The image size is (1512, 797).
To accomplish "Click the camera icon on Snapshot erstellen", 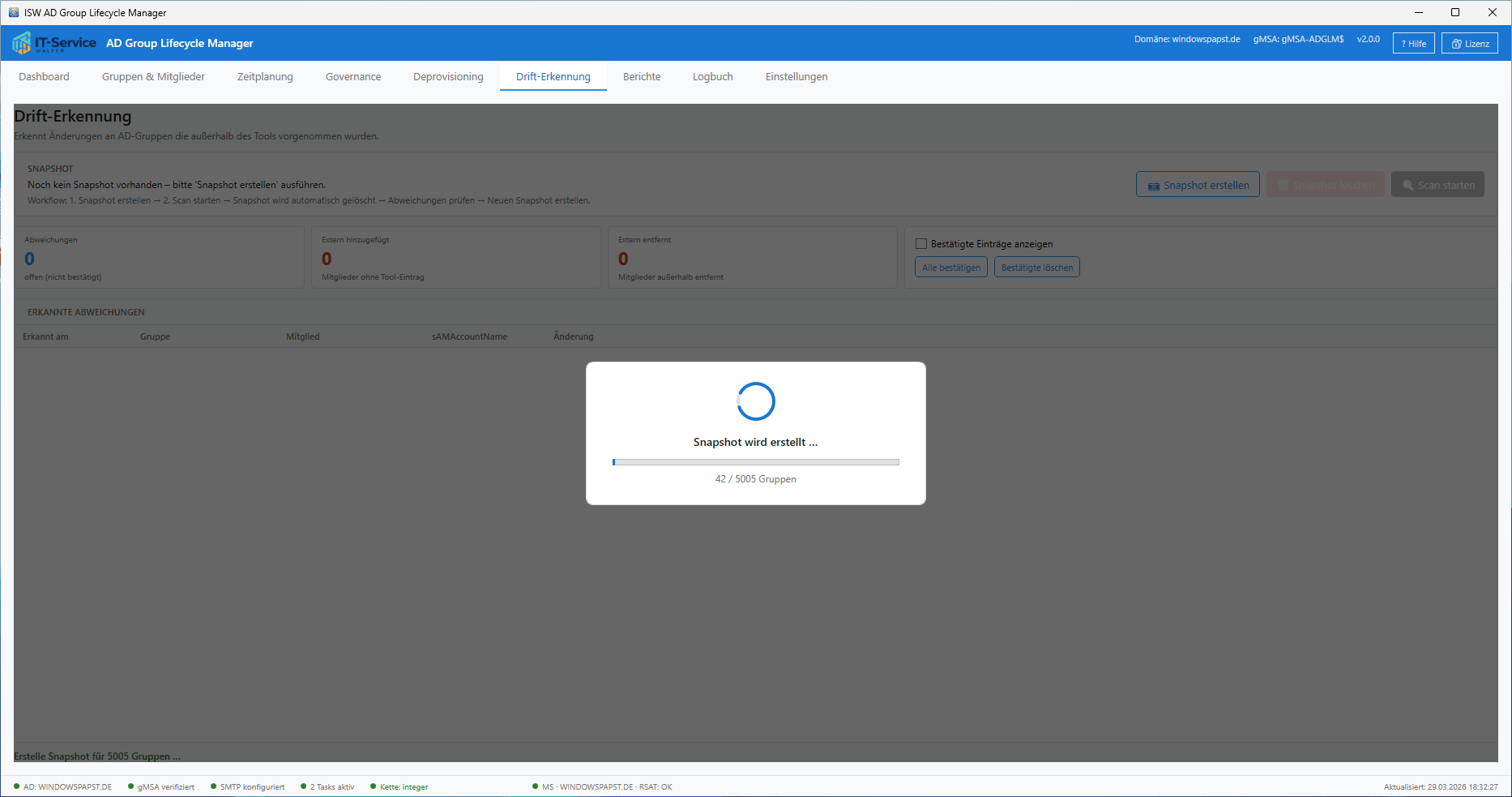I will coord(1153,186).
